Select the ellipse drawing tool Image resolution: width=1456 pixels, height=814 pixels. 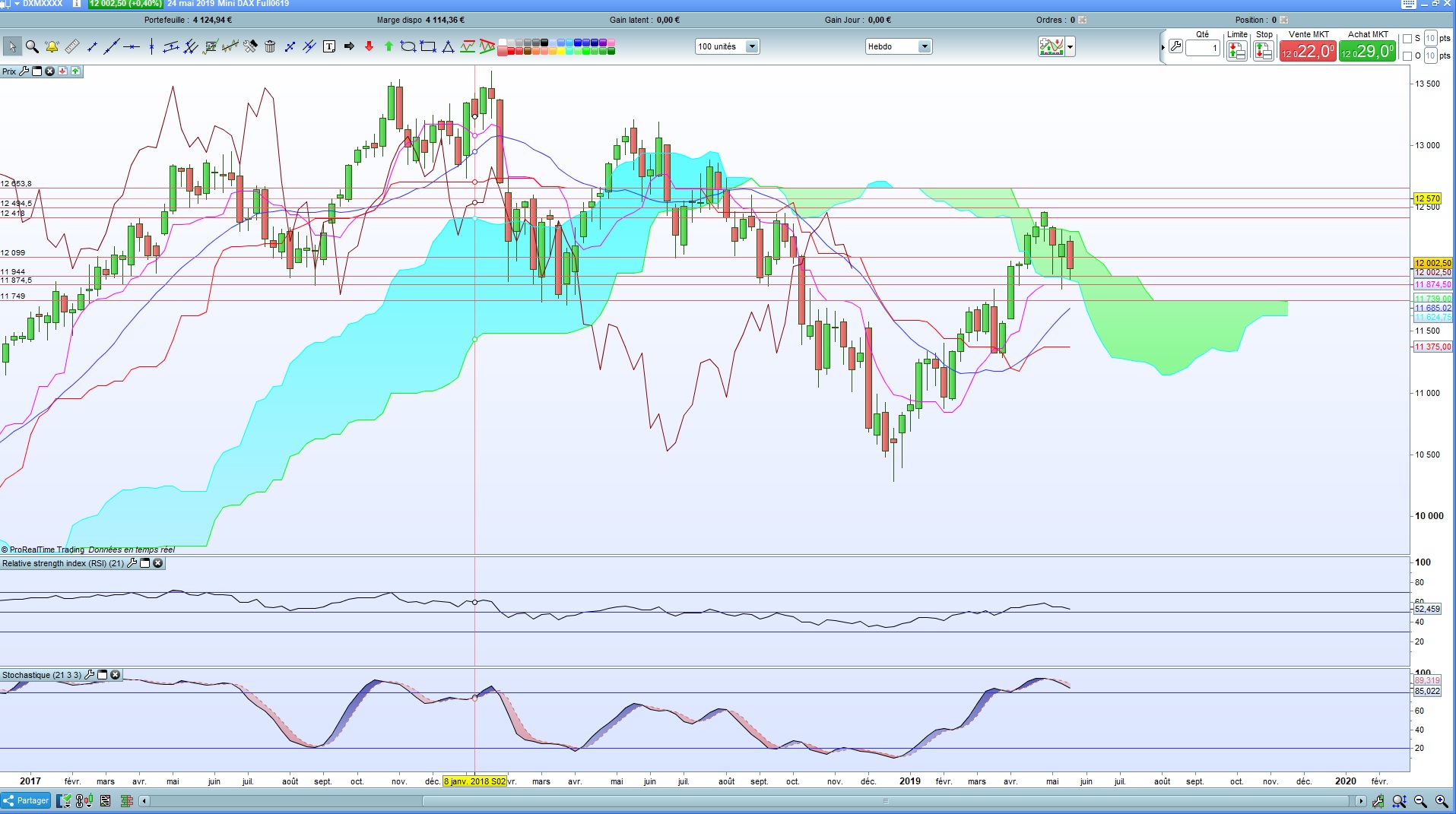(x=408, y=46)
